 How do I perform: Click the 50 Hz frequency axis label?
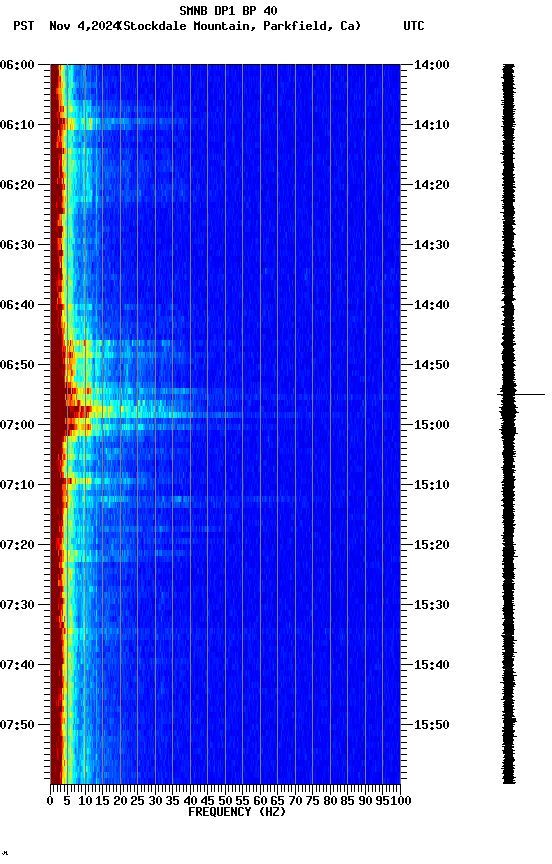[225, 801]
